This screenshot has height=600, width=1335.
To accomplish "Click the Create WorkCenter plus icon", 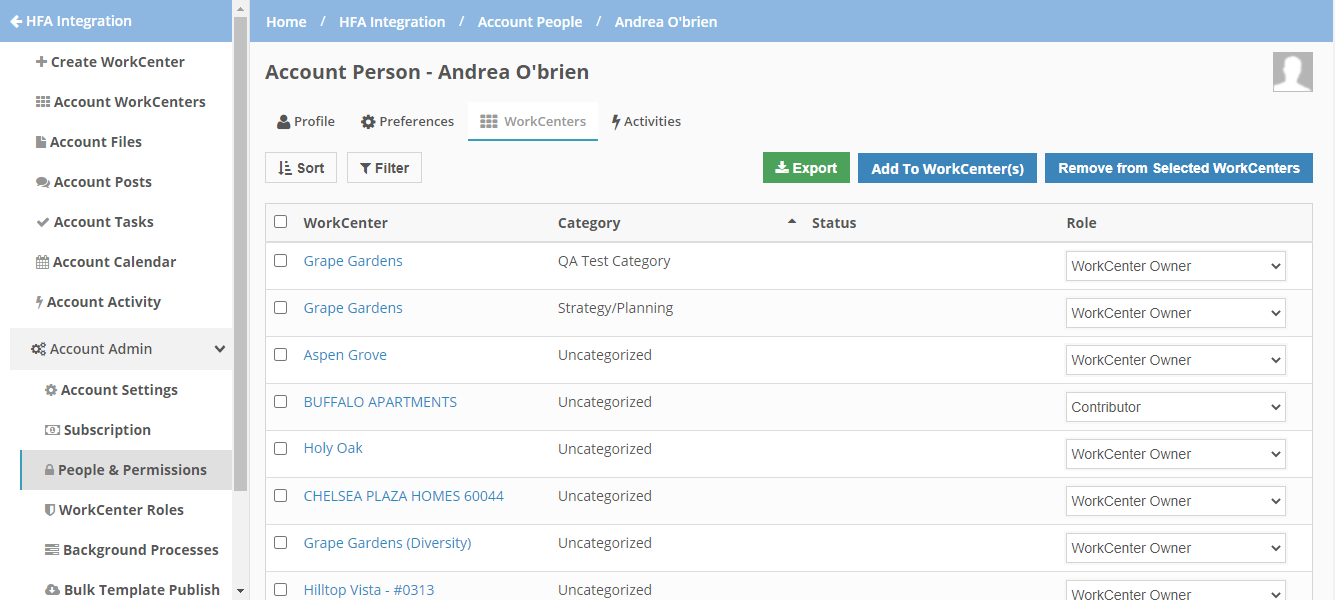I will tap(41, 62).
